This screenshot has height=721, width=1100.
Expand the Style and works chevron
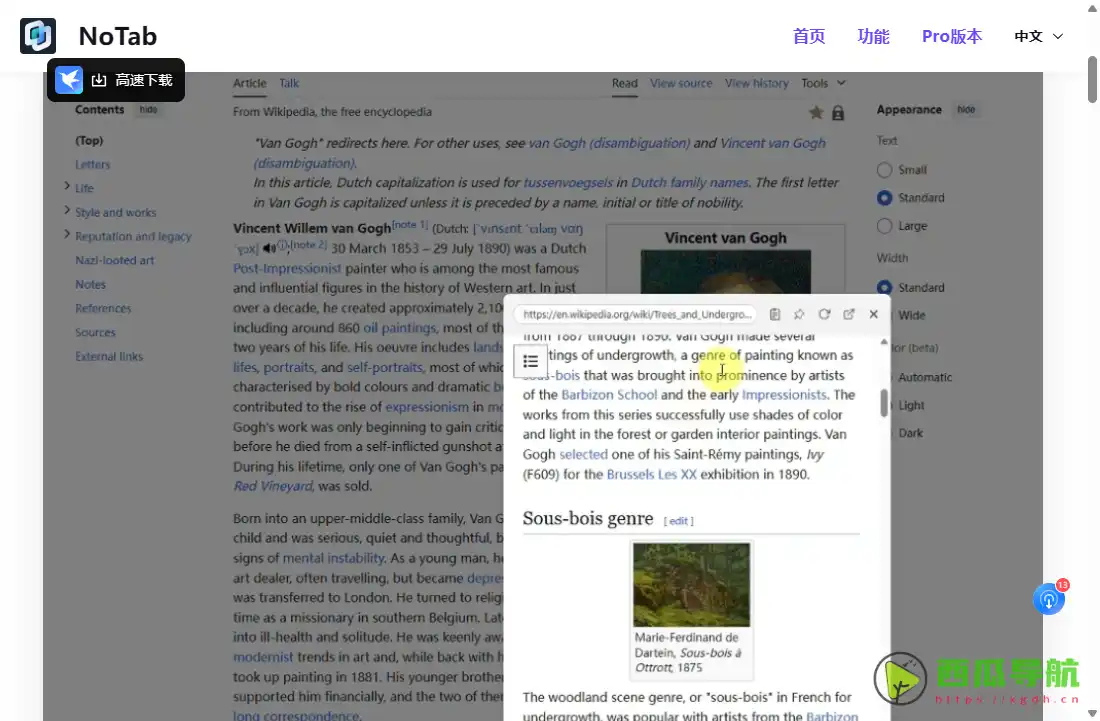click(x=67, y=210)
